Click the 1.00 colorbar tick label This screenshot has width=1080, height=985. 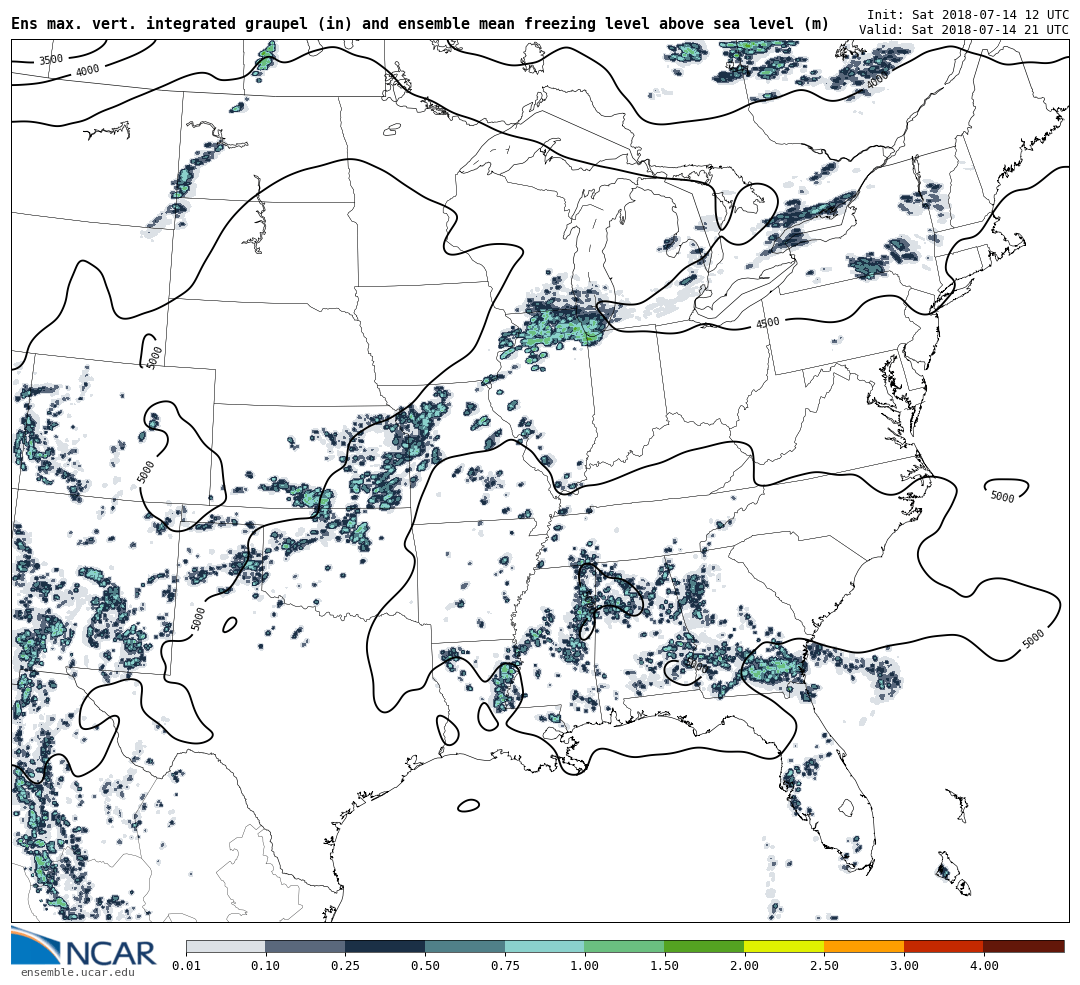click(x=584, y=966)
